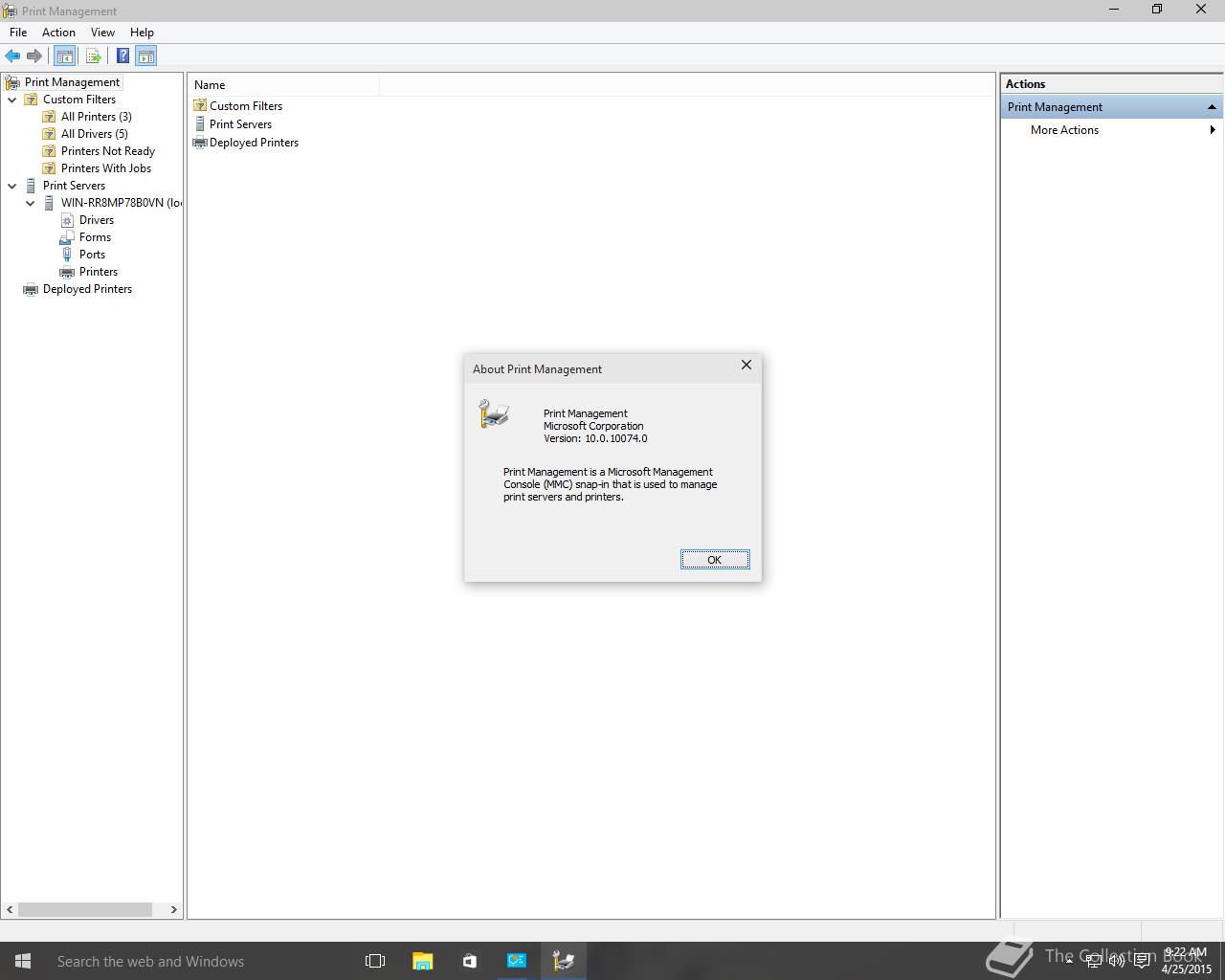Select the Printers node under the server
The image size is (1225, 980).
coord(99,272)
